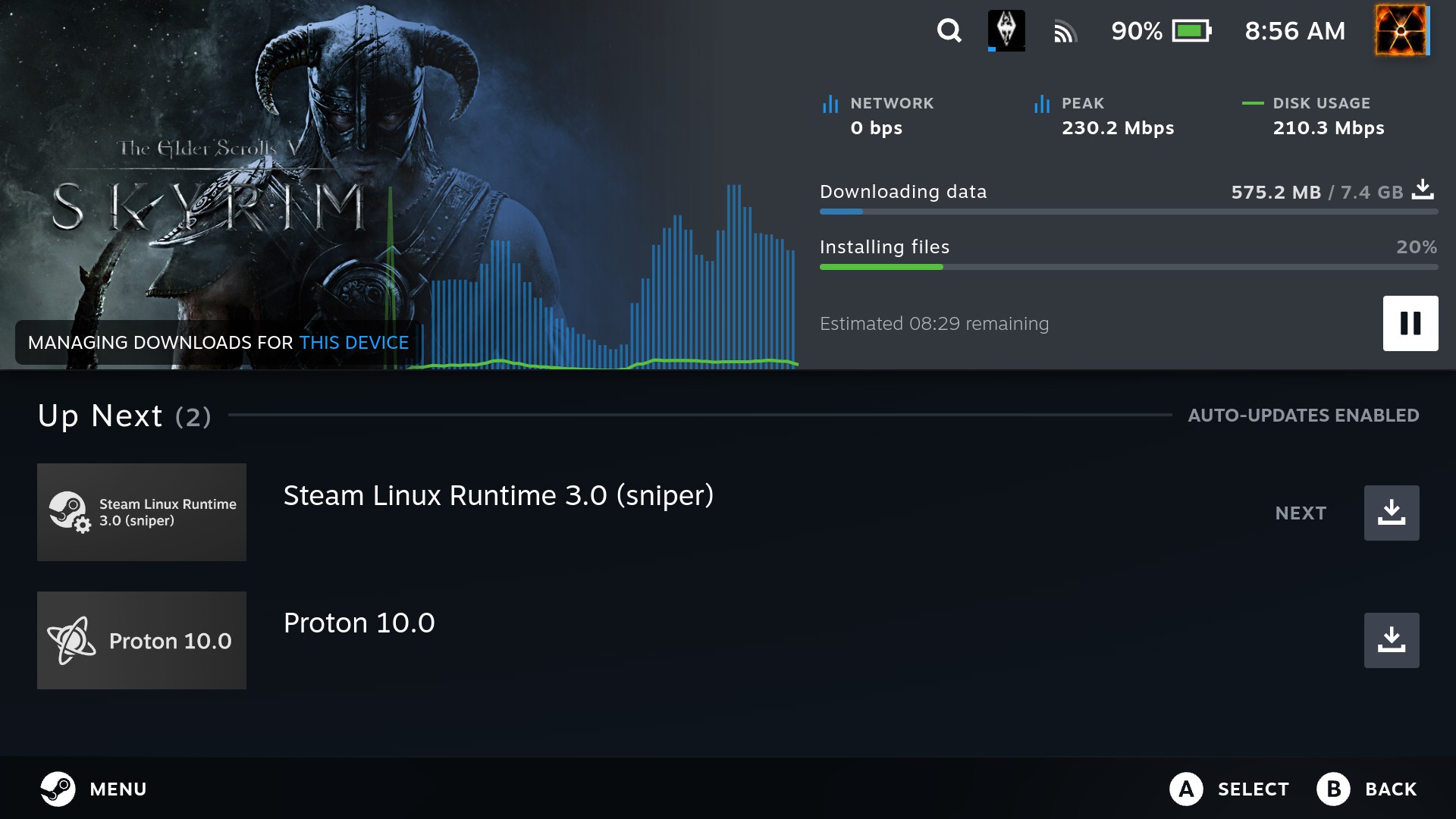
Task: Check the battery icon
Action: pyautogui.click(x=1191, y=31)
